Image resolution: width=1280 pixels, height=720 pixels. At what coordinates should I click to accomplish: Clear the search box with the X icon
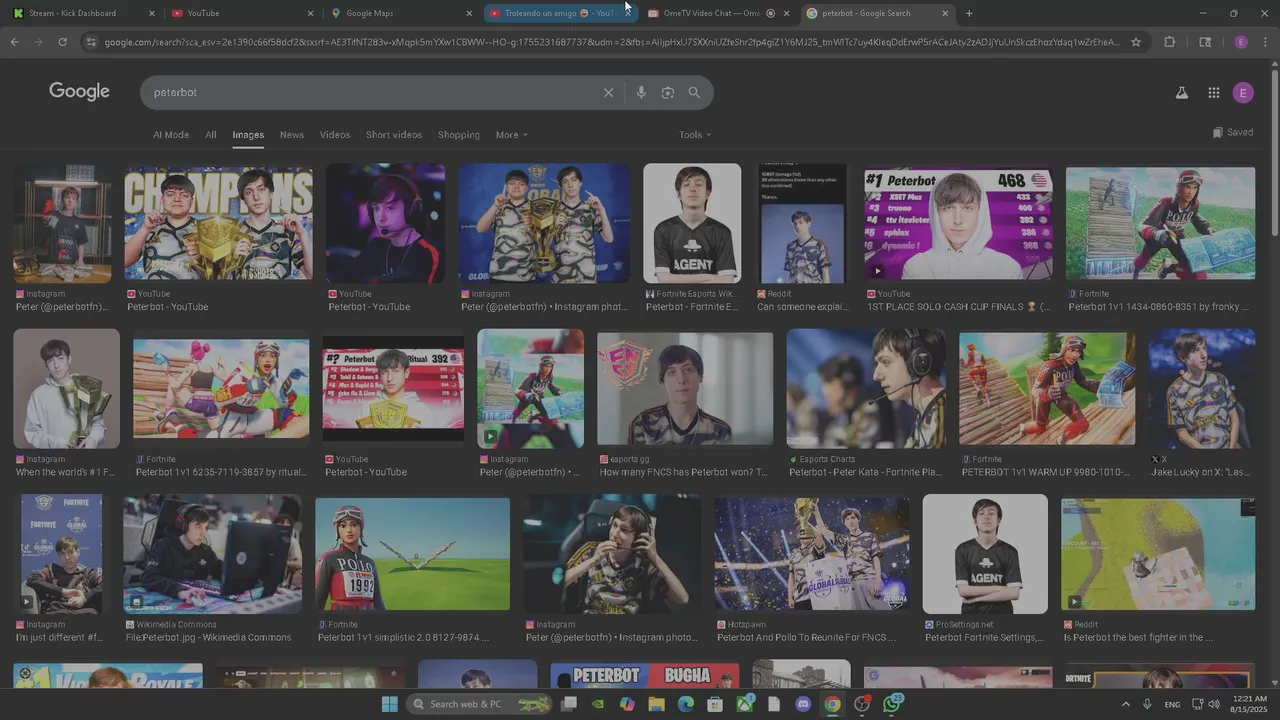(x=608, y=92)
